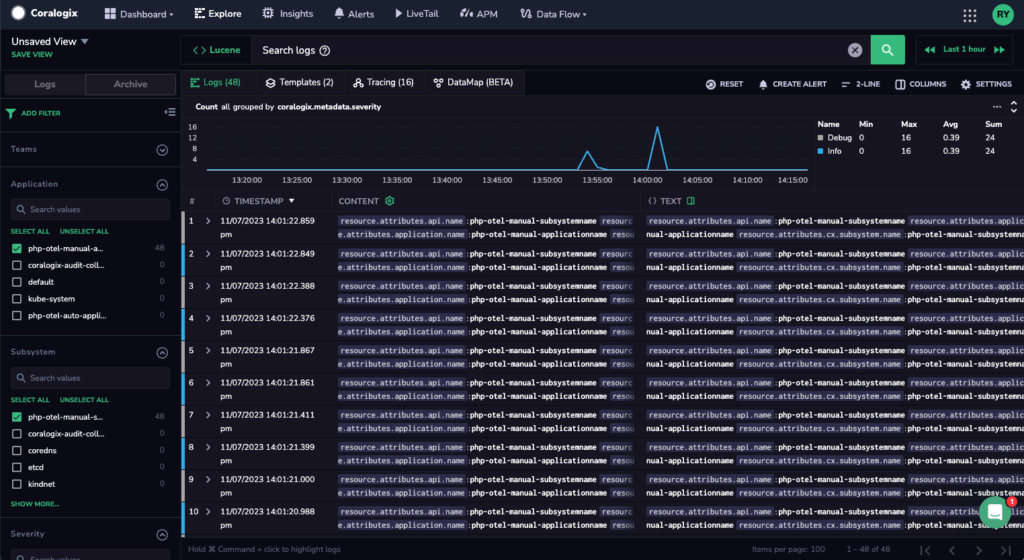The height and width of the screenshot is (560, 1024).
Task: Click the Coralogix logo
Action: (x=44, y=13)
